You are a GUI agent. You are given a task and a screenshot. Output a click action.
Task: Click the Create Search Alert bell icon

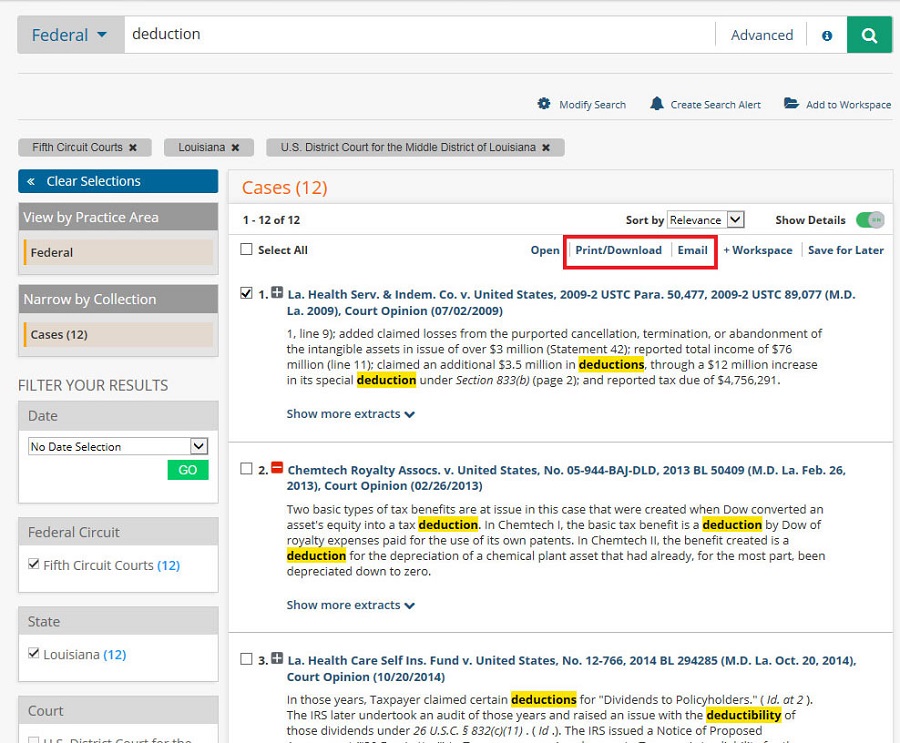(657, 104)
